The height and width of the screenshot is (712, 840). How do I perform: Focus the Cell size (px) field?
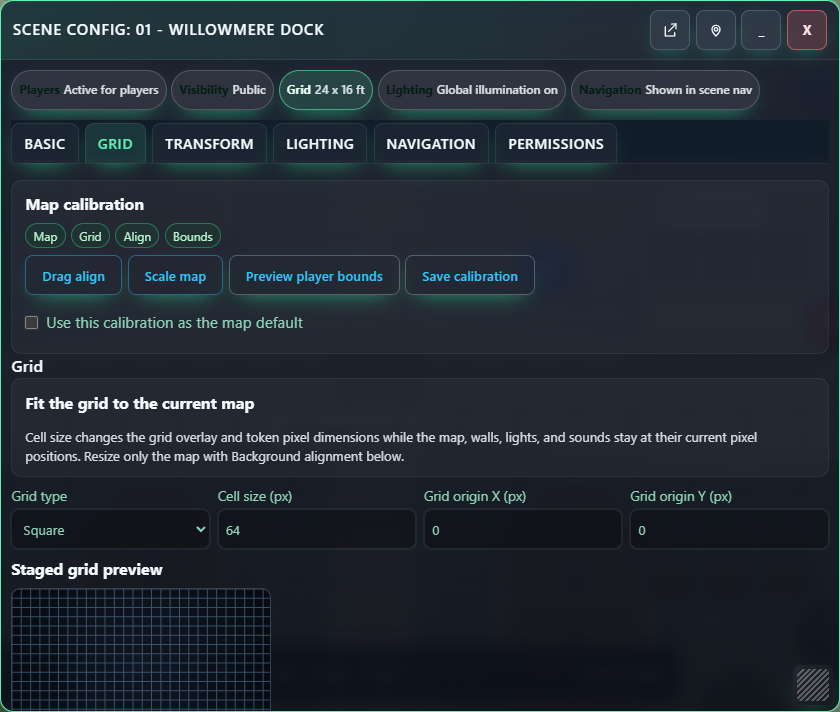(x=317, y=529)
